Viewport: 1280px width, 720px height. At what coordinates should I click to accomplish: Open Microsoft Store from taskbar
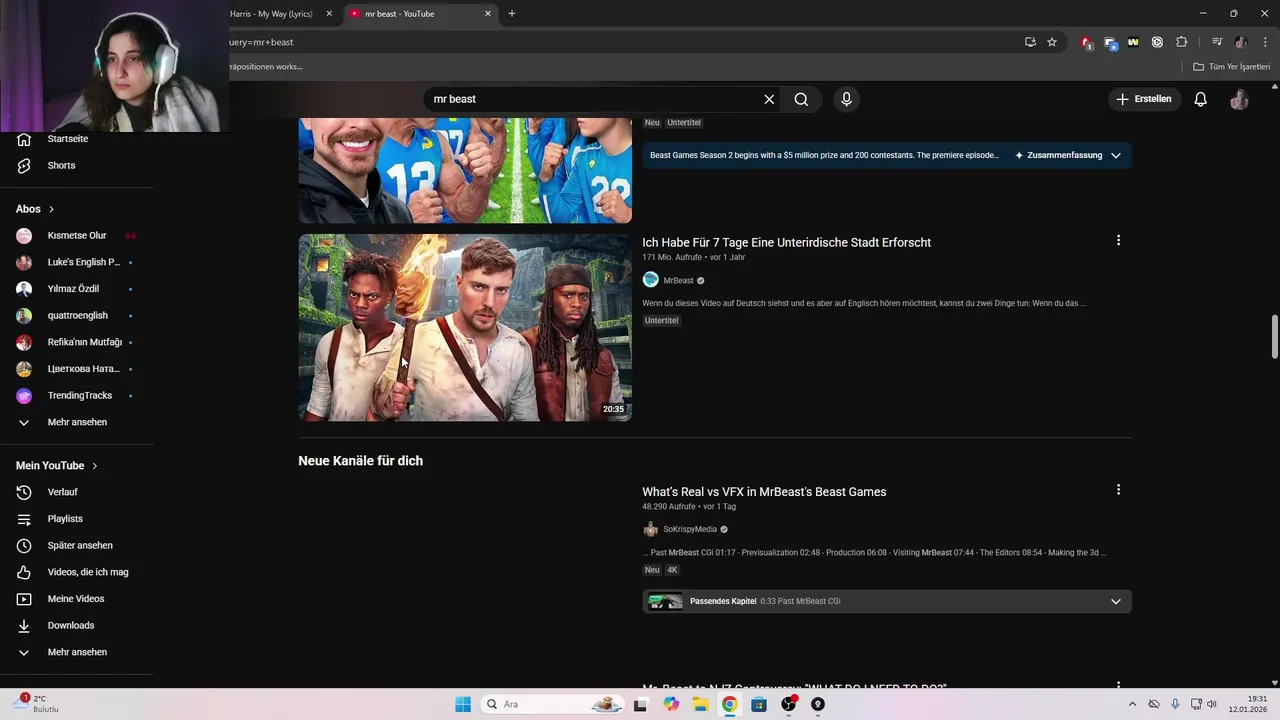[759, 704]
